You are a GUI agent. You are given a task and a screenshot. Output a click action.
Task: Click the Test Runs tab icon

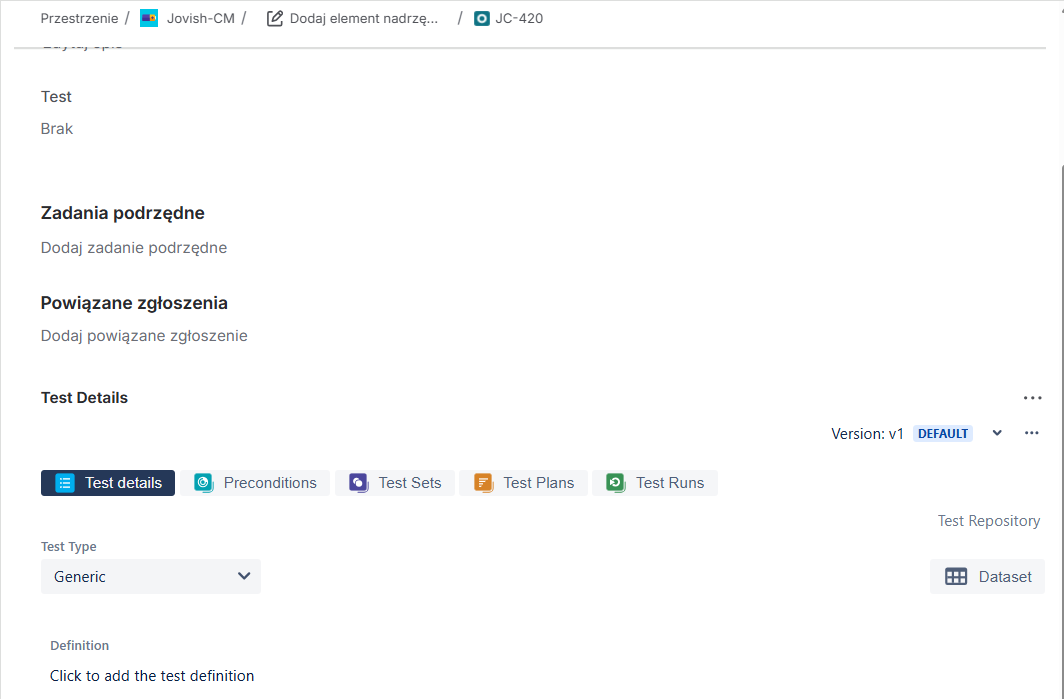coord(616,483)
